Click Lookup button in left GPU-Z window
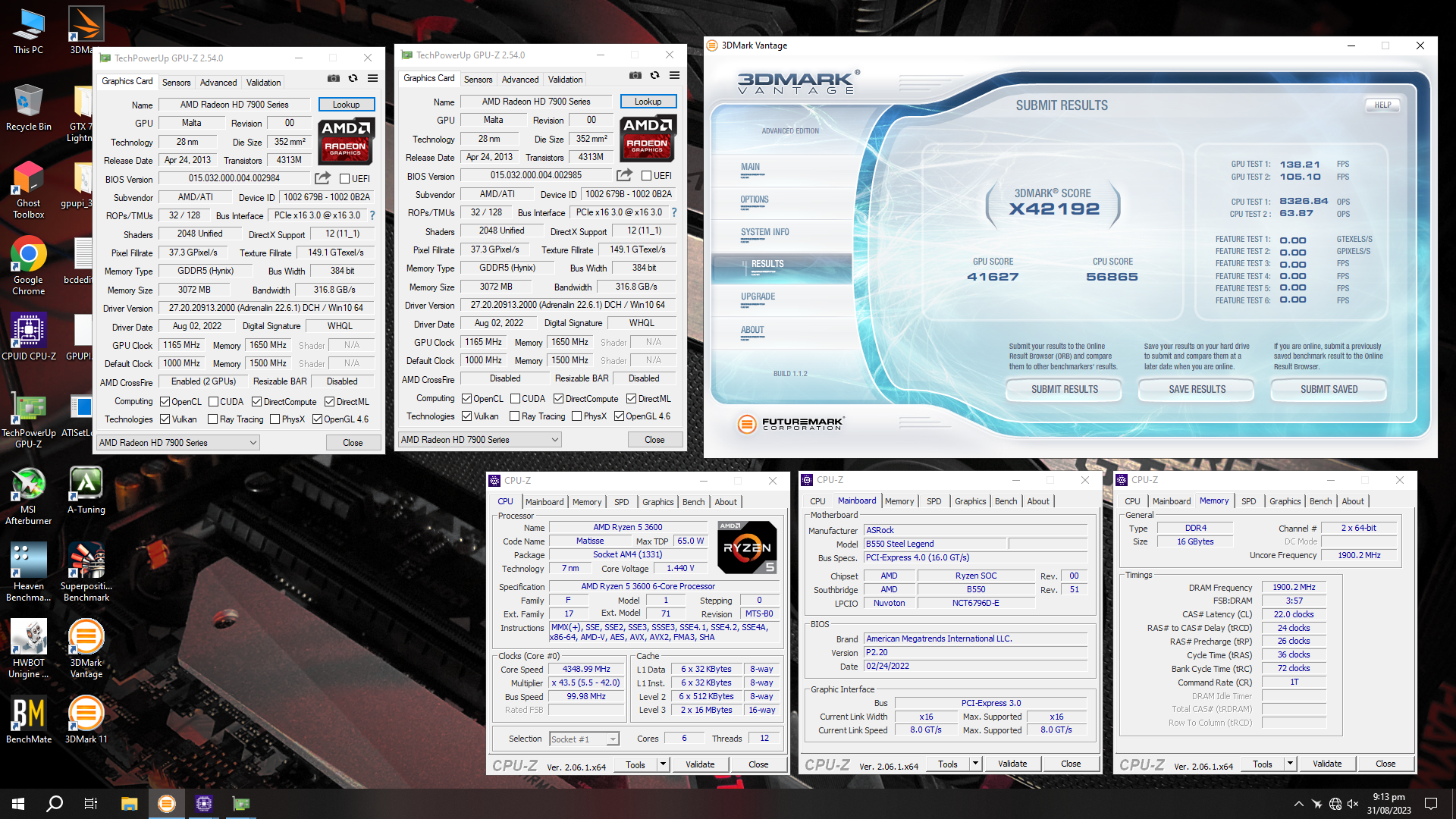The image size is (1456, 819). tap(346, 105)
